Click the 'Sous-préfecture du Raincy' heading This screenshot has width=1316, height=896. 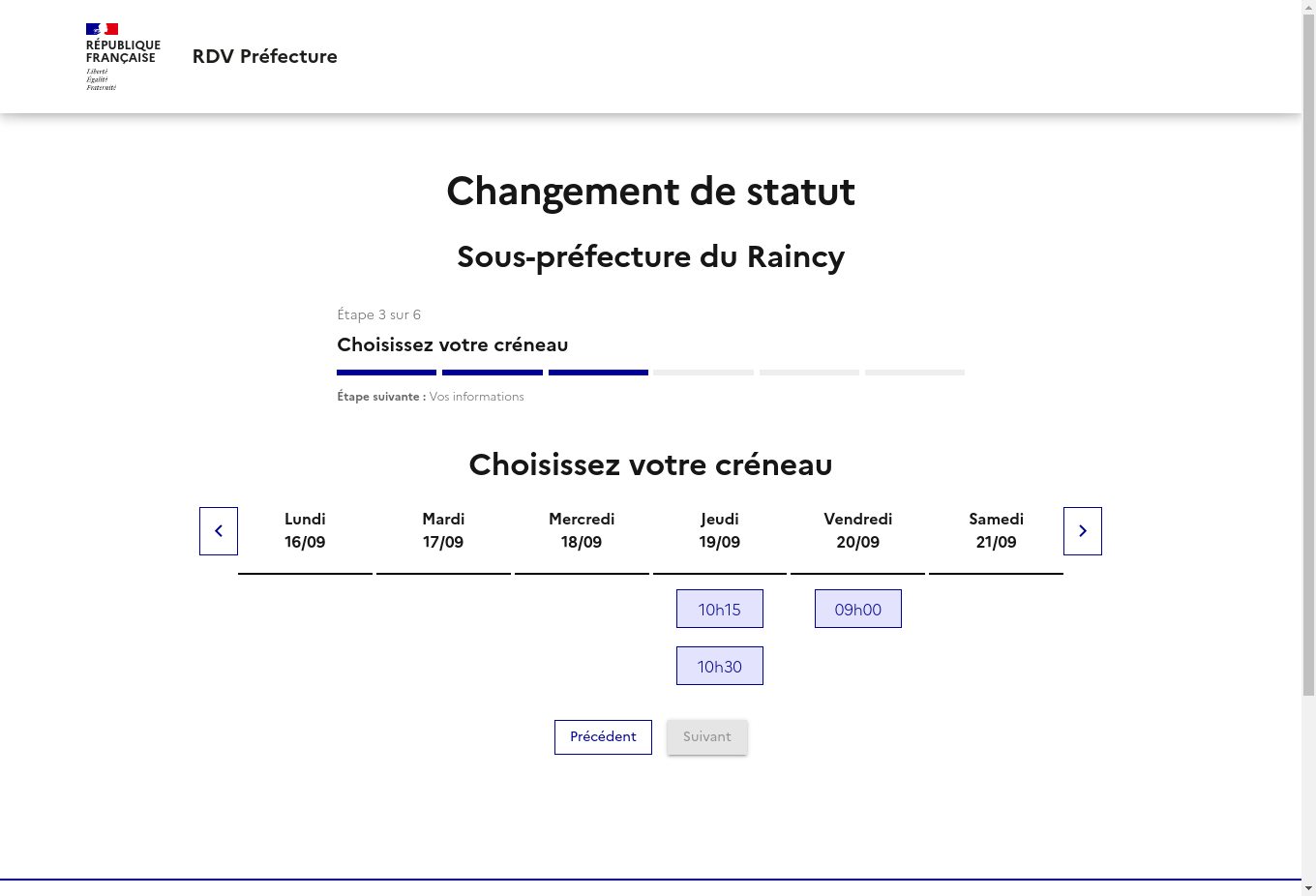(x=650, y=256)
